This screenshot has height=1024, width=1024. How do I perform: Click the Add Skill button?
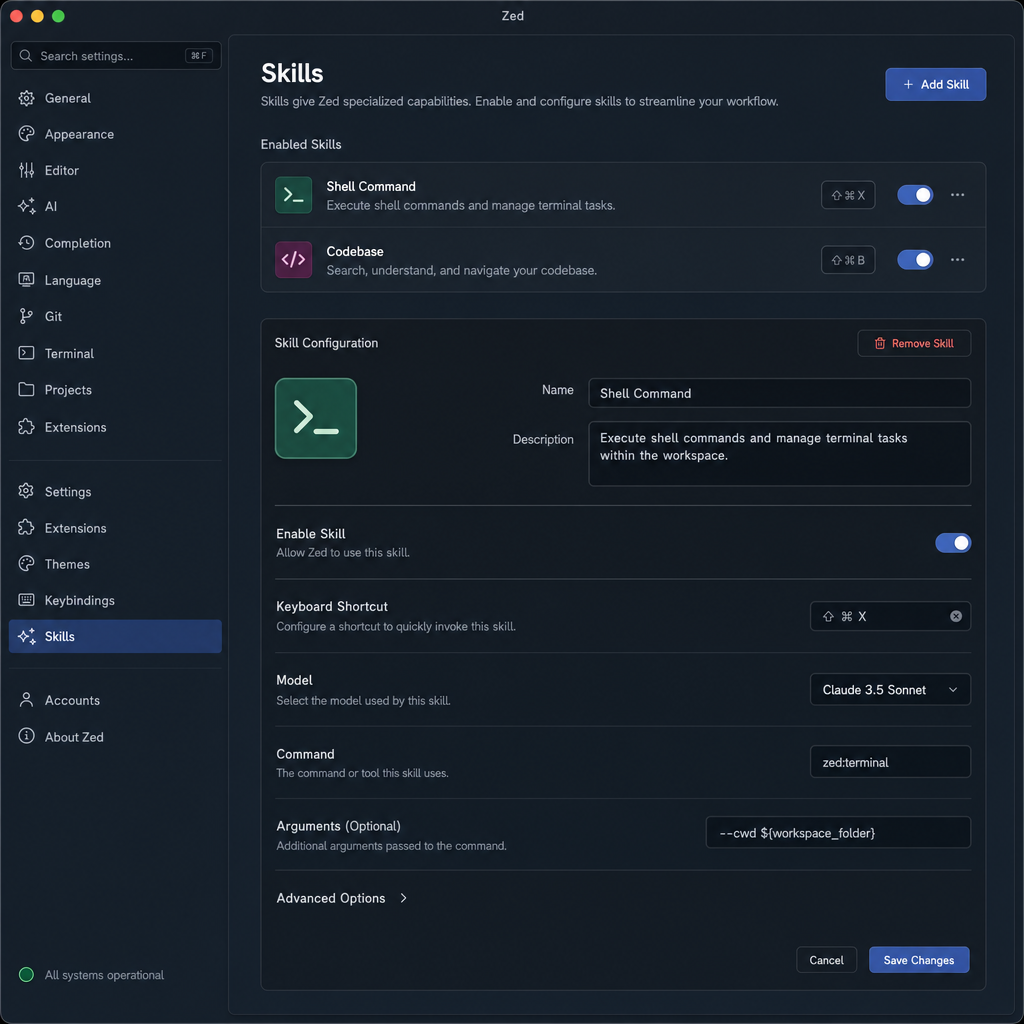pos(935,84)
